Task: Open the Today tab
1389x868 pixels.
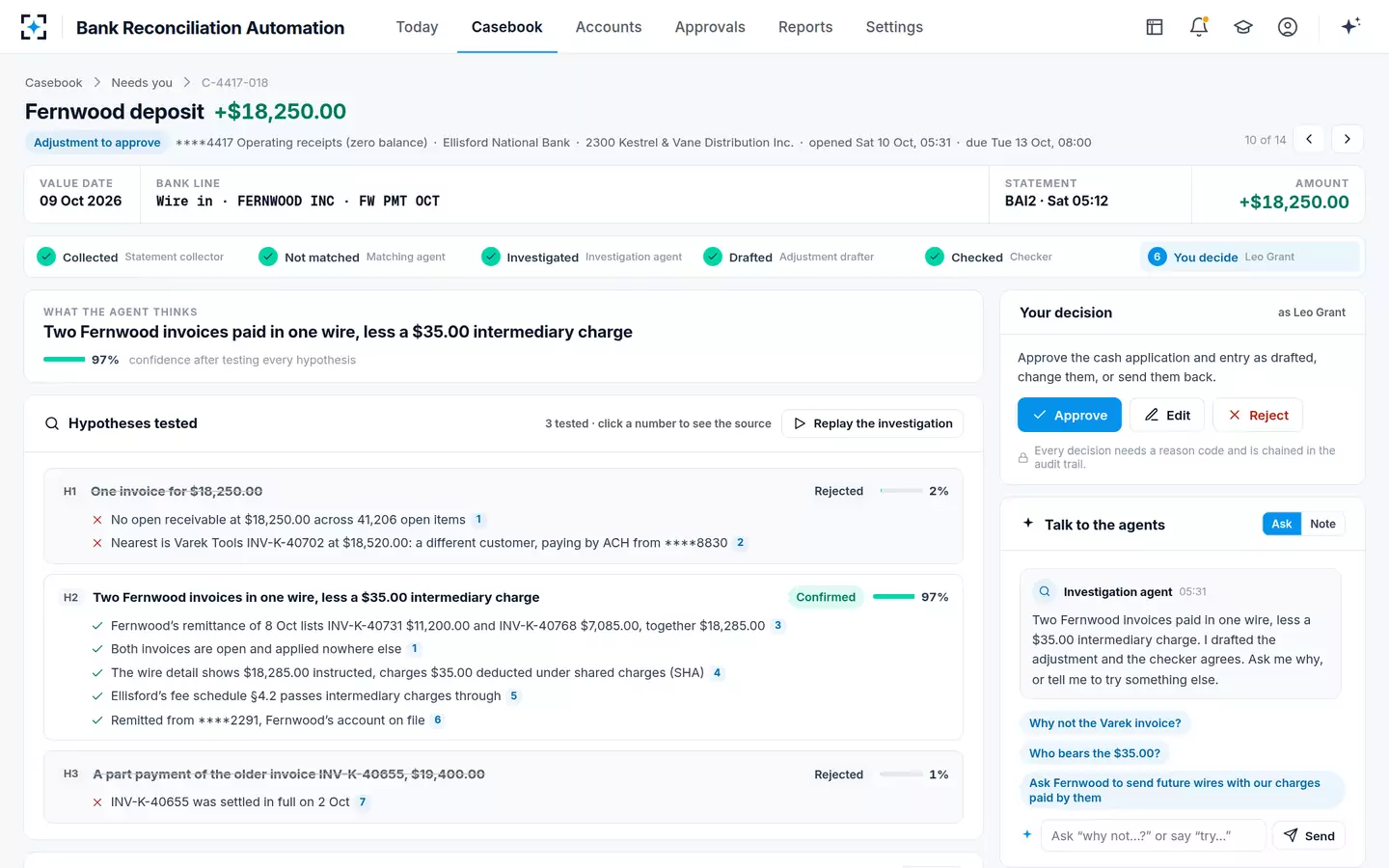Action: (x=417, y=27)
